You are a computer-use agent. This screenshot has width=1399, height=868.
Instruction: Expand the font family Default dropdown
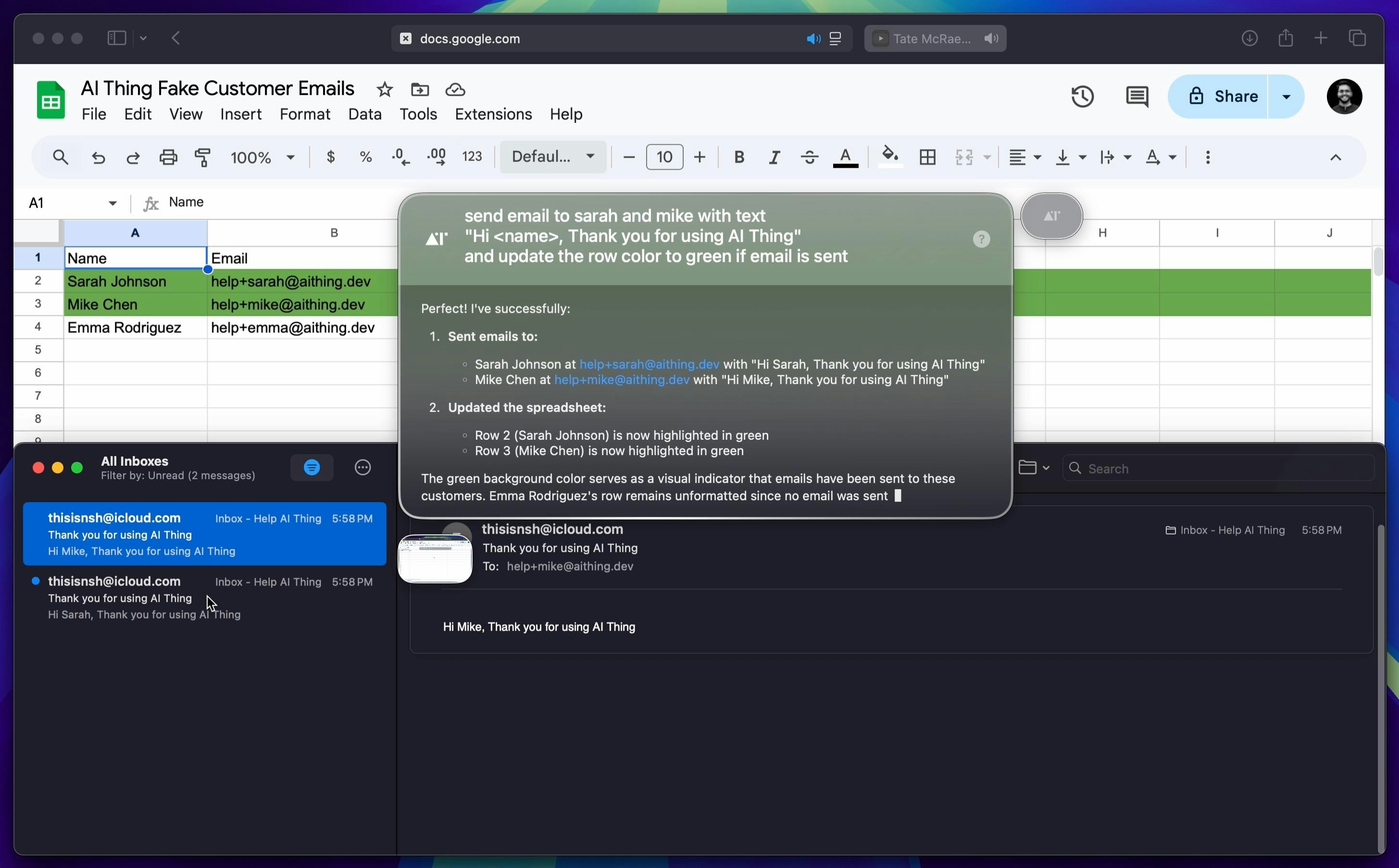552,157
